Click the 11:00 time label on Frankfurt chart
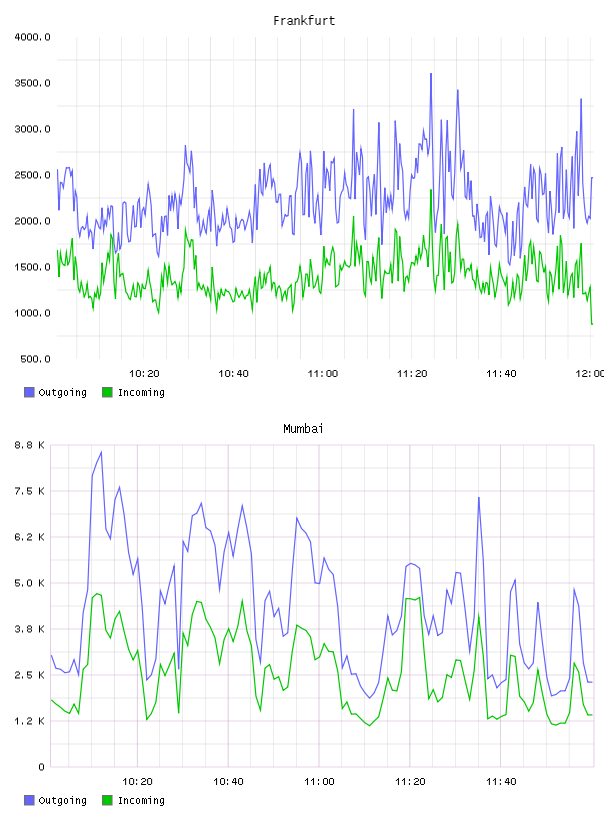Screen dimensions: 608x816 (x=323, y=374)
